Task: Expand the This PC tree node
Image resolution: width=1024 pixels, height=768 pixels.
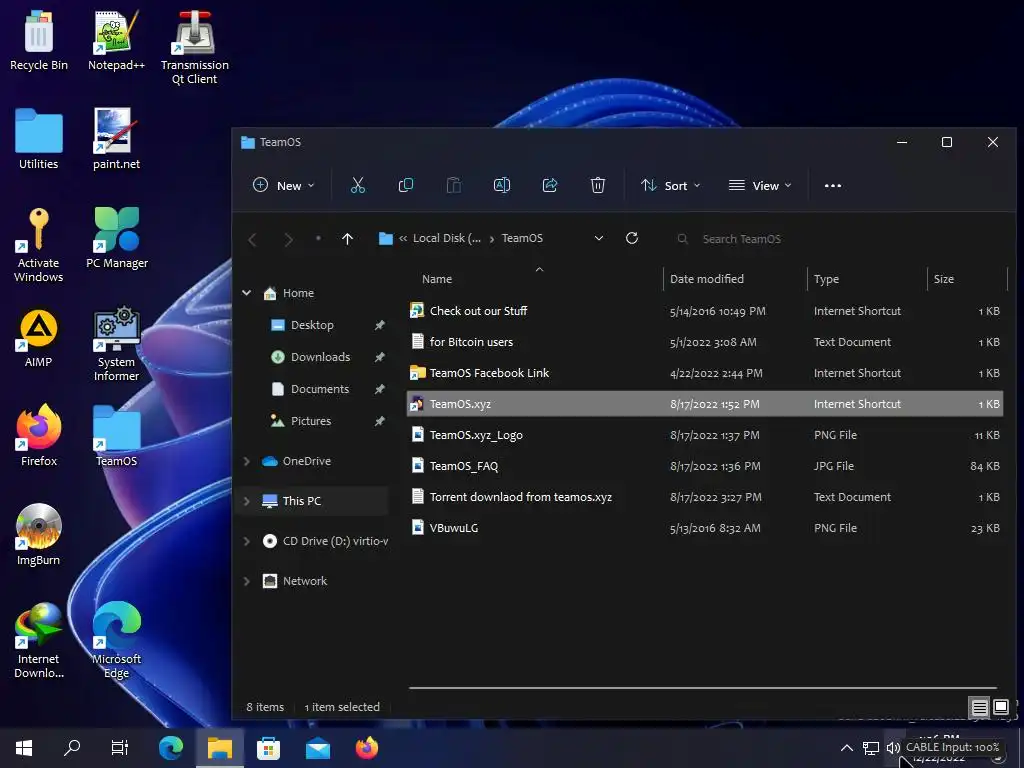Action: tap(247, 501)
